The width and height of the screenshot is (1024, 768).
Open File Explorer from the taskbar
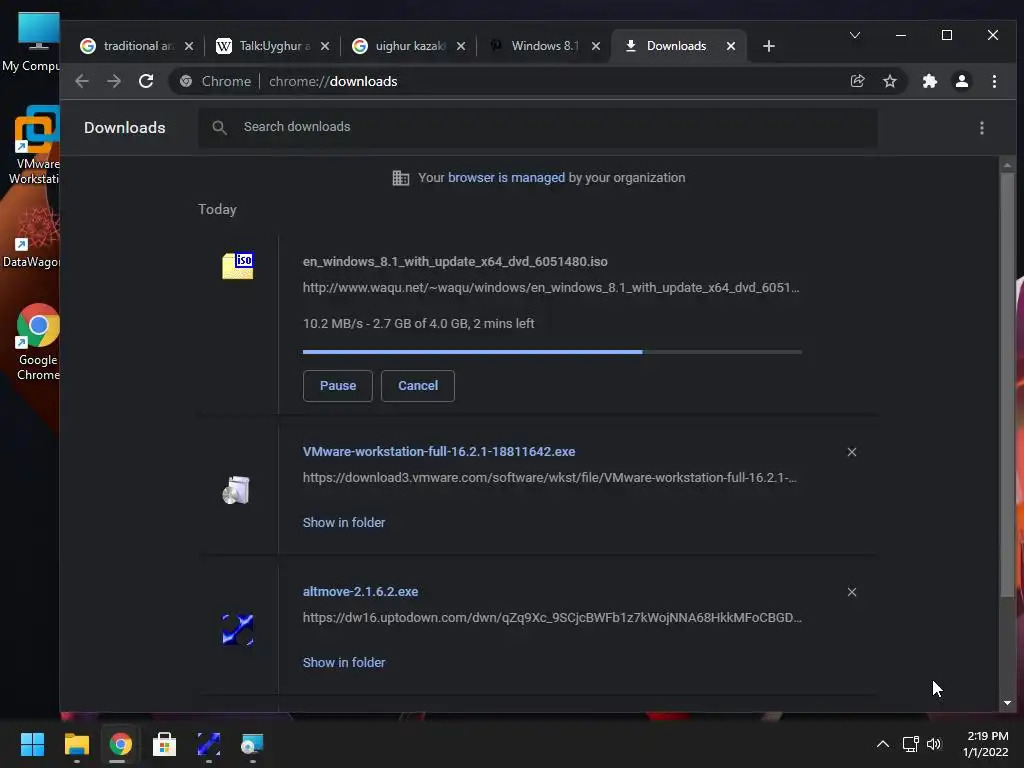[76, 744]
